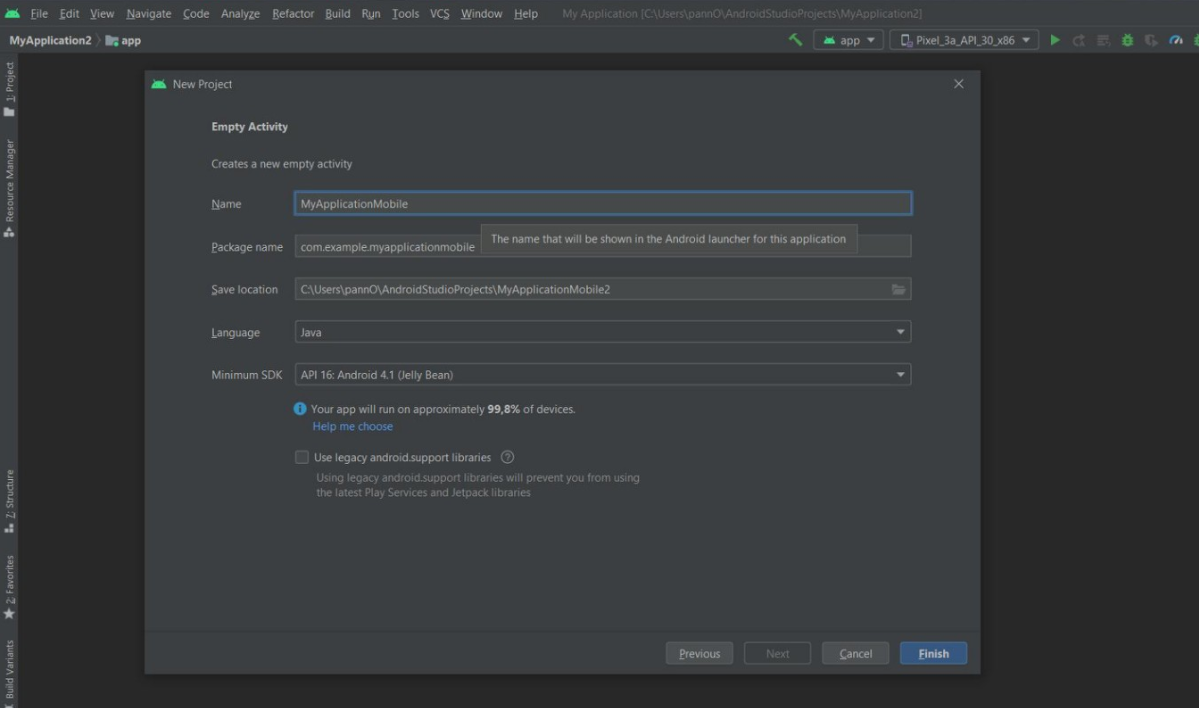Open the Tools menu

pyautogui.click(x=405, y=13)
